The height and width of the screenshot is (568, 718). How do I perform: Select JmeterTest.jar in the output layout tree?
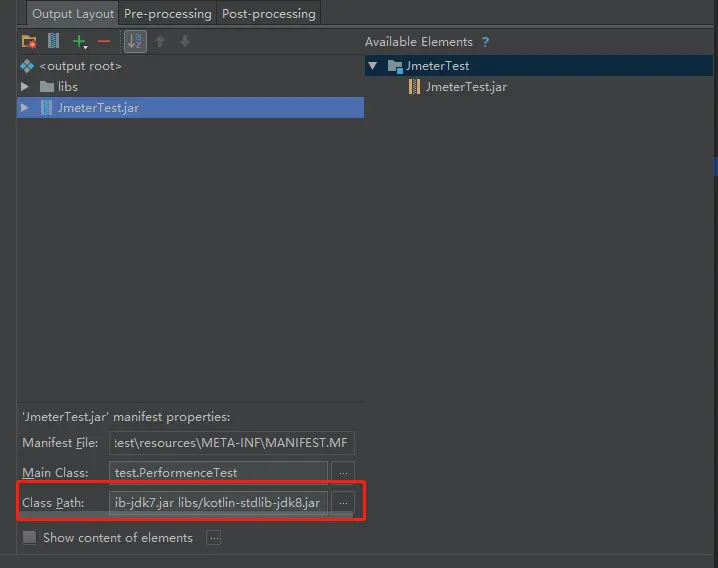pyautogui.click(x=190, y=108)
